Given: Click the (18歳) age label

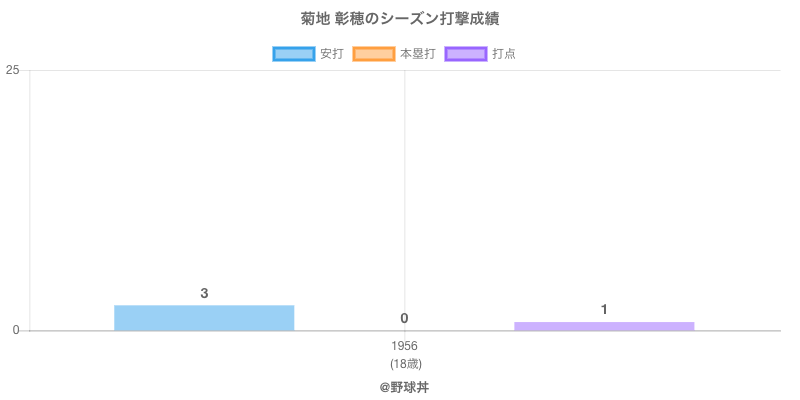Looking at the screenshot, I should [x=404, y=363].
